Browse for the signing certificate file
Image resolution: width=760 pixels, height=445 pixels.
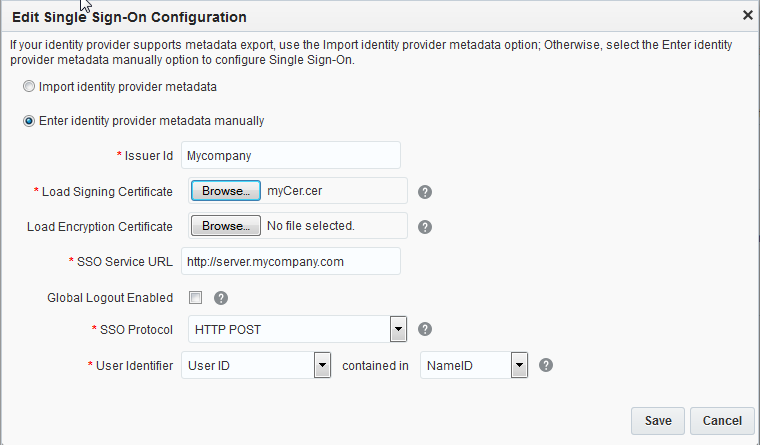[225, 191]
